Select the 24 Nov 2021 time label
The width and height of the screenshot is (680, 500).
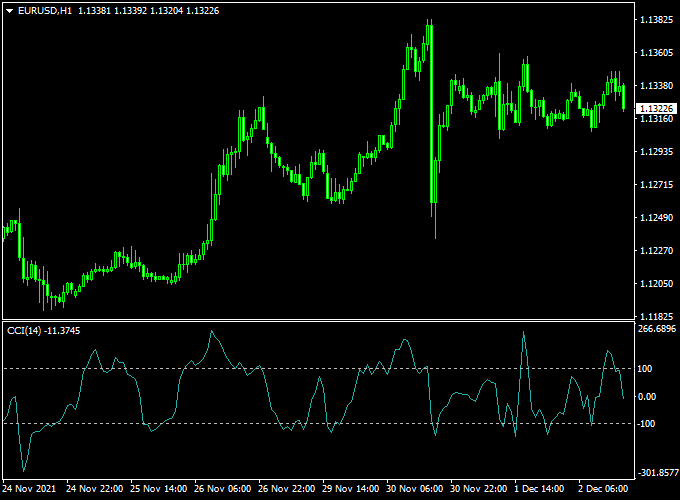29,489
